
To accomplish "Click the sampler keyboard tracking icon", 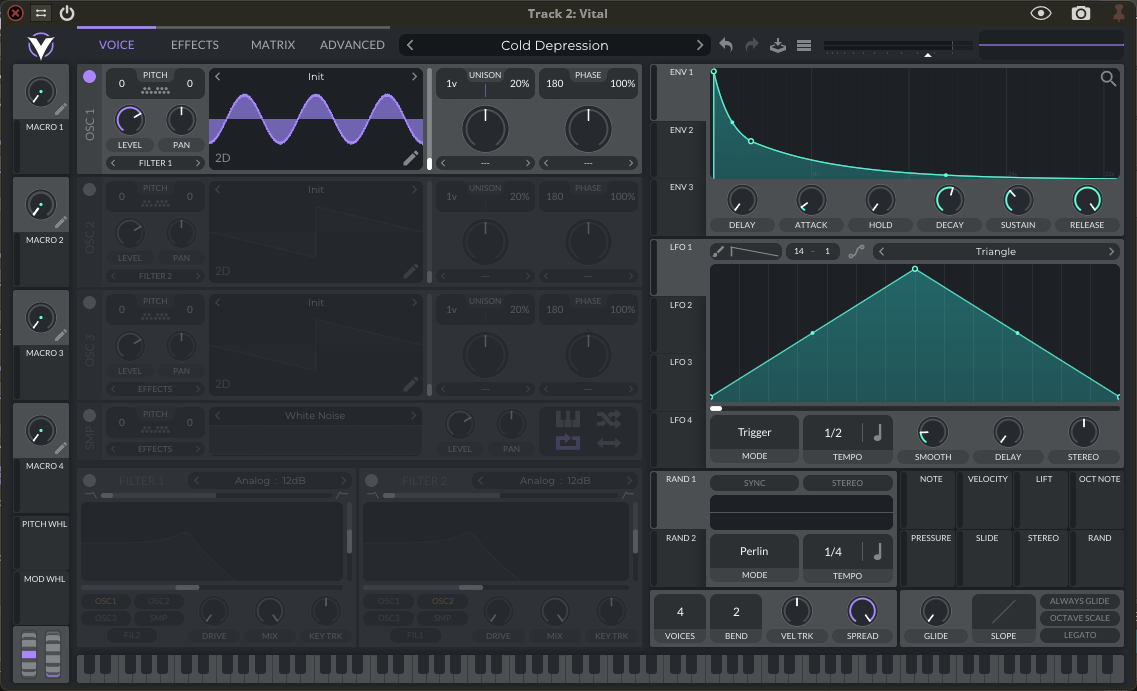I will [x=568, y=419].
